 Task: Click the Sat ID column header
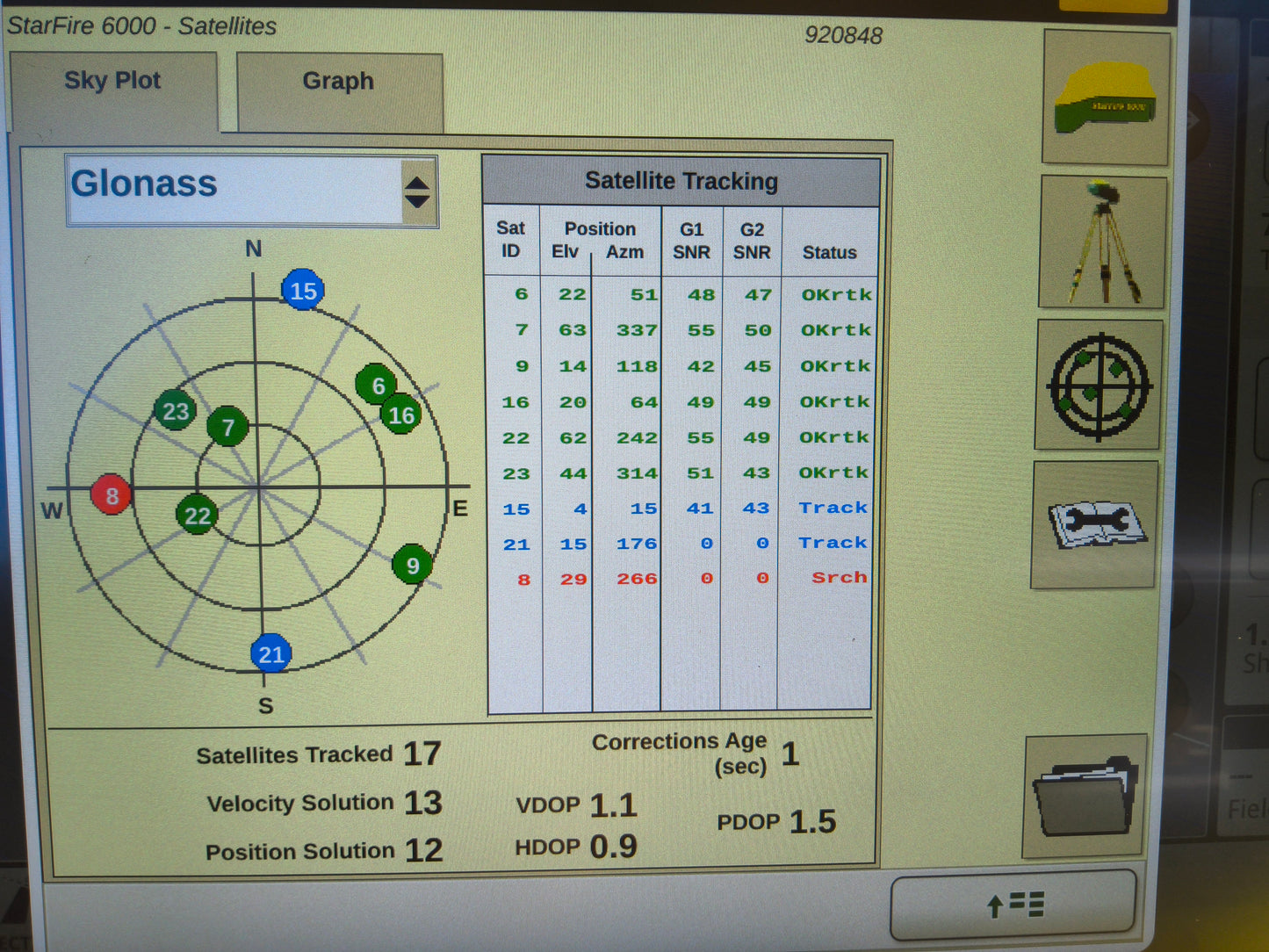510,239
